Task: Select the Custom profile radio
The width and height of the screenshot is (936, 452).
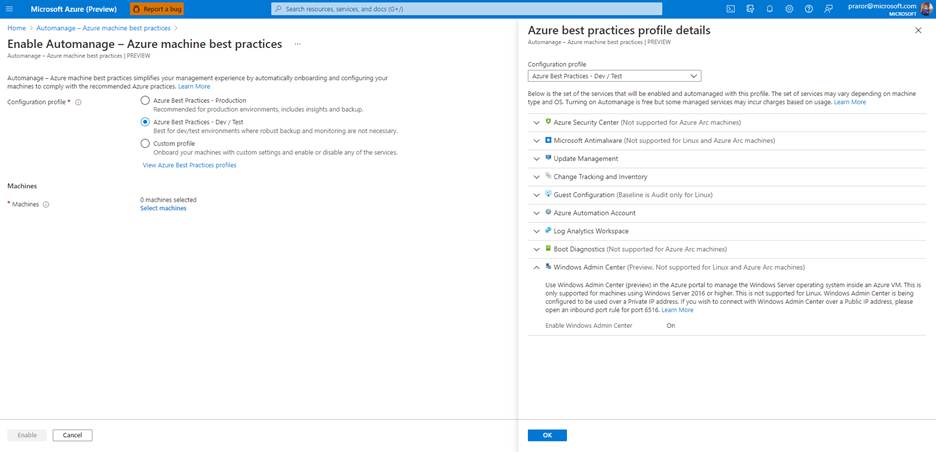Action: tap(144, 143)
